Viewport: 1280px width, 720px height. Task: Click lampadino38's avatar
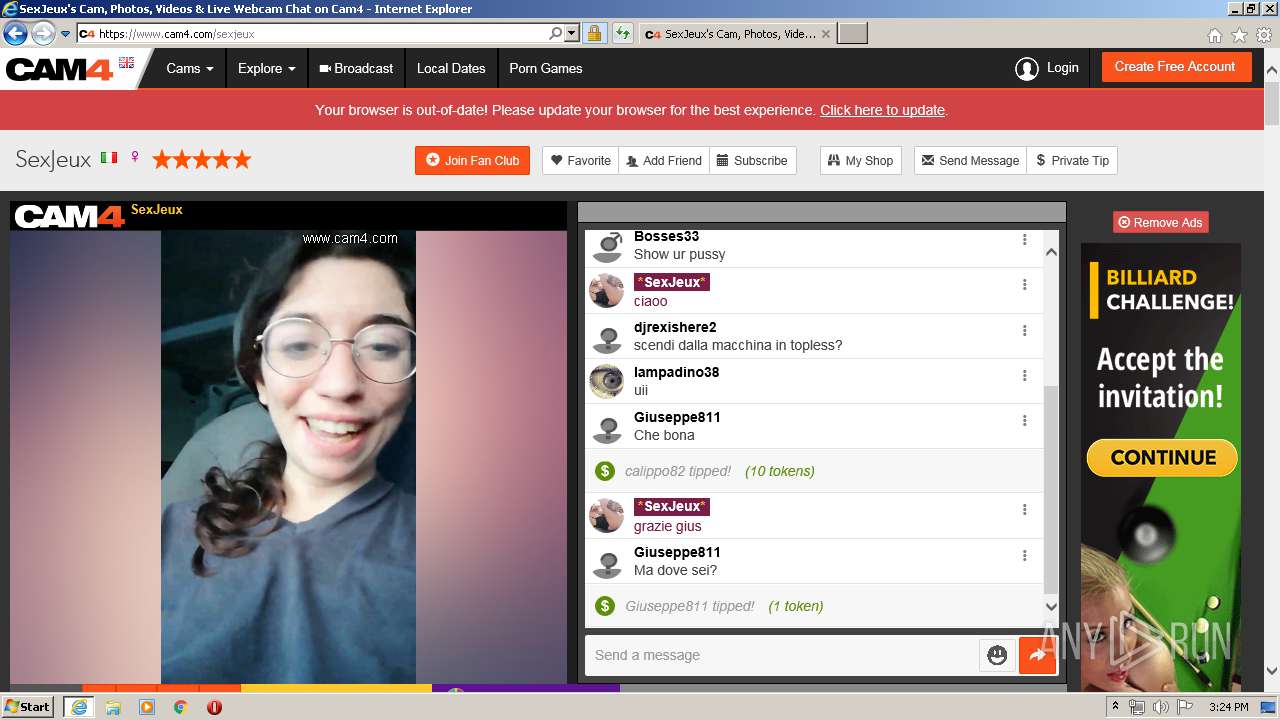pos(607,381)
